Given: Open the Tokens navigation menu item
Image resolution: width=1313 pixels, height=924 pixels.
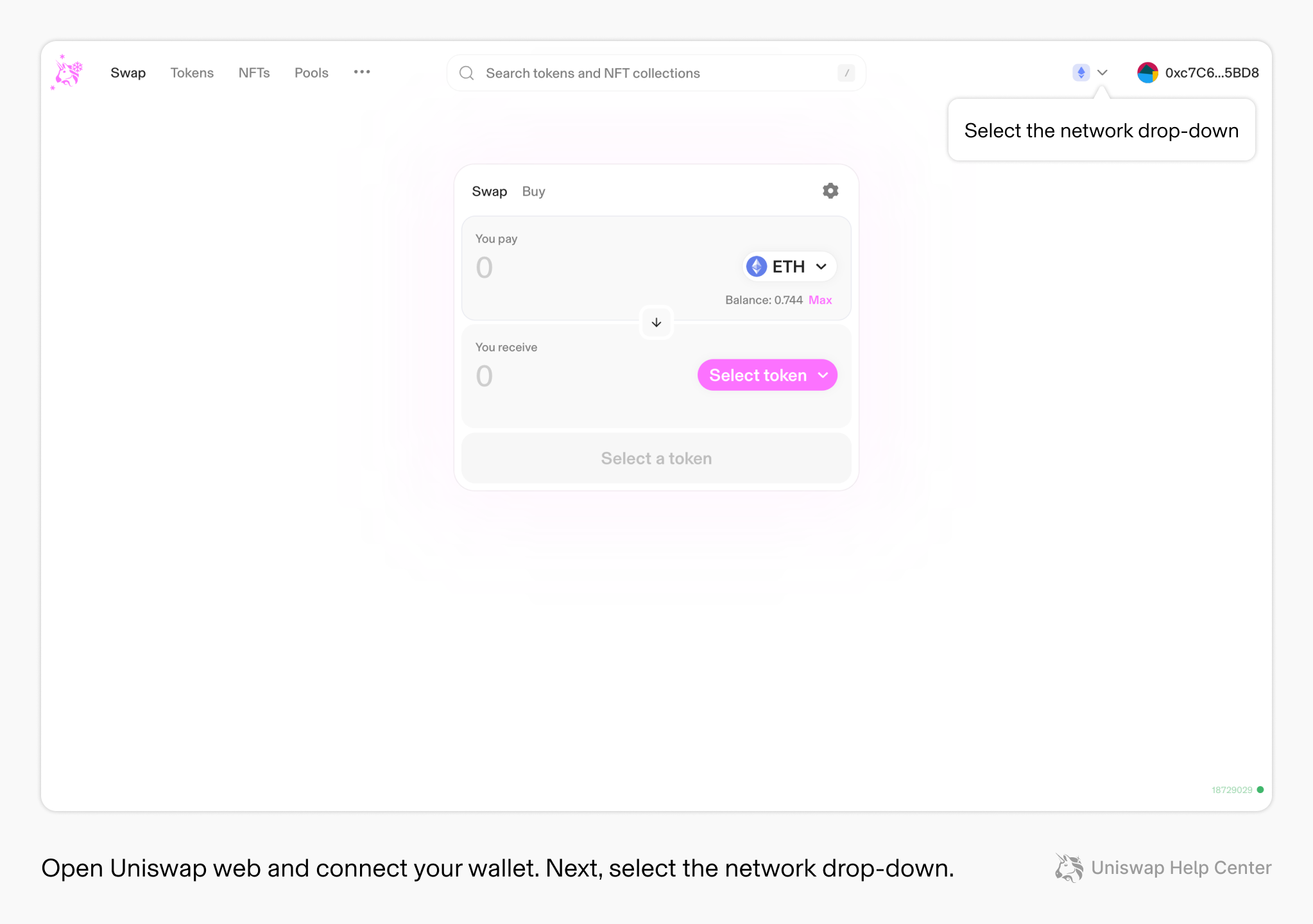Looking at the screenshot, I should click(x=191, y=72).
